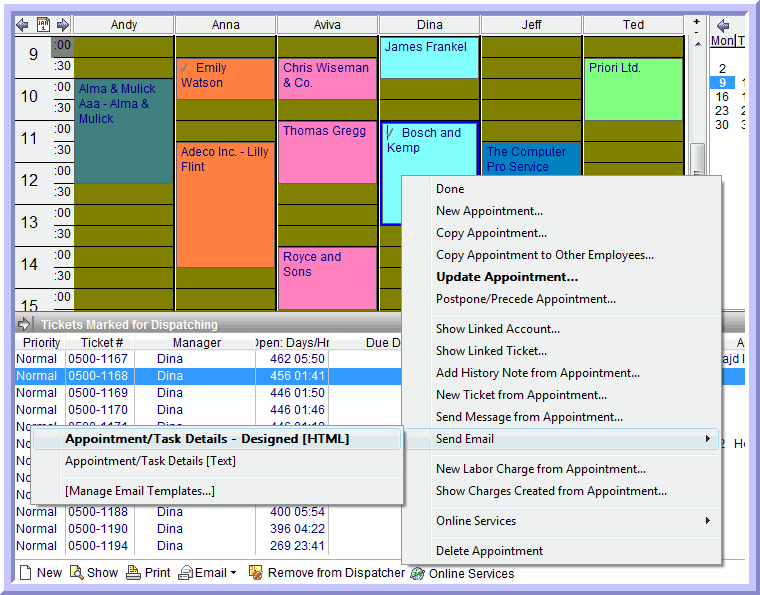Click Remove from Dispatcher icon
Viewport: 760px width, 595px height.
click(256, 573)
